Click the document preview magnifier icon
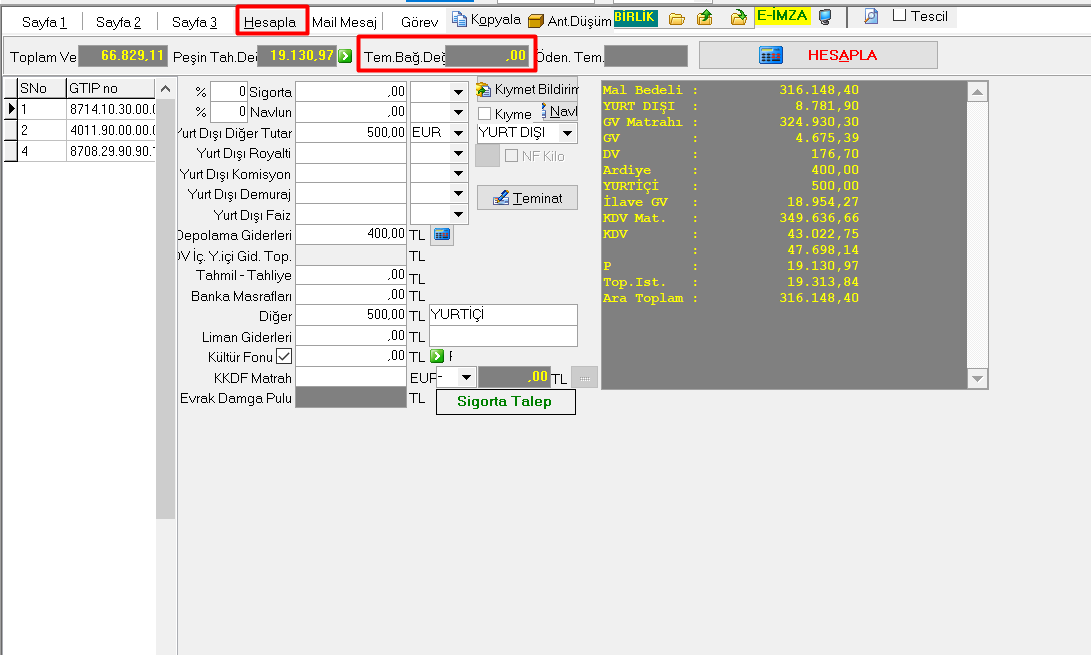 tap(870, 17)
